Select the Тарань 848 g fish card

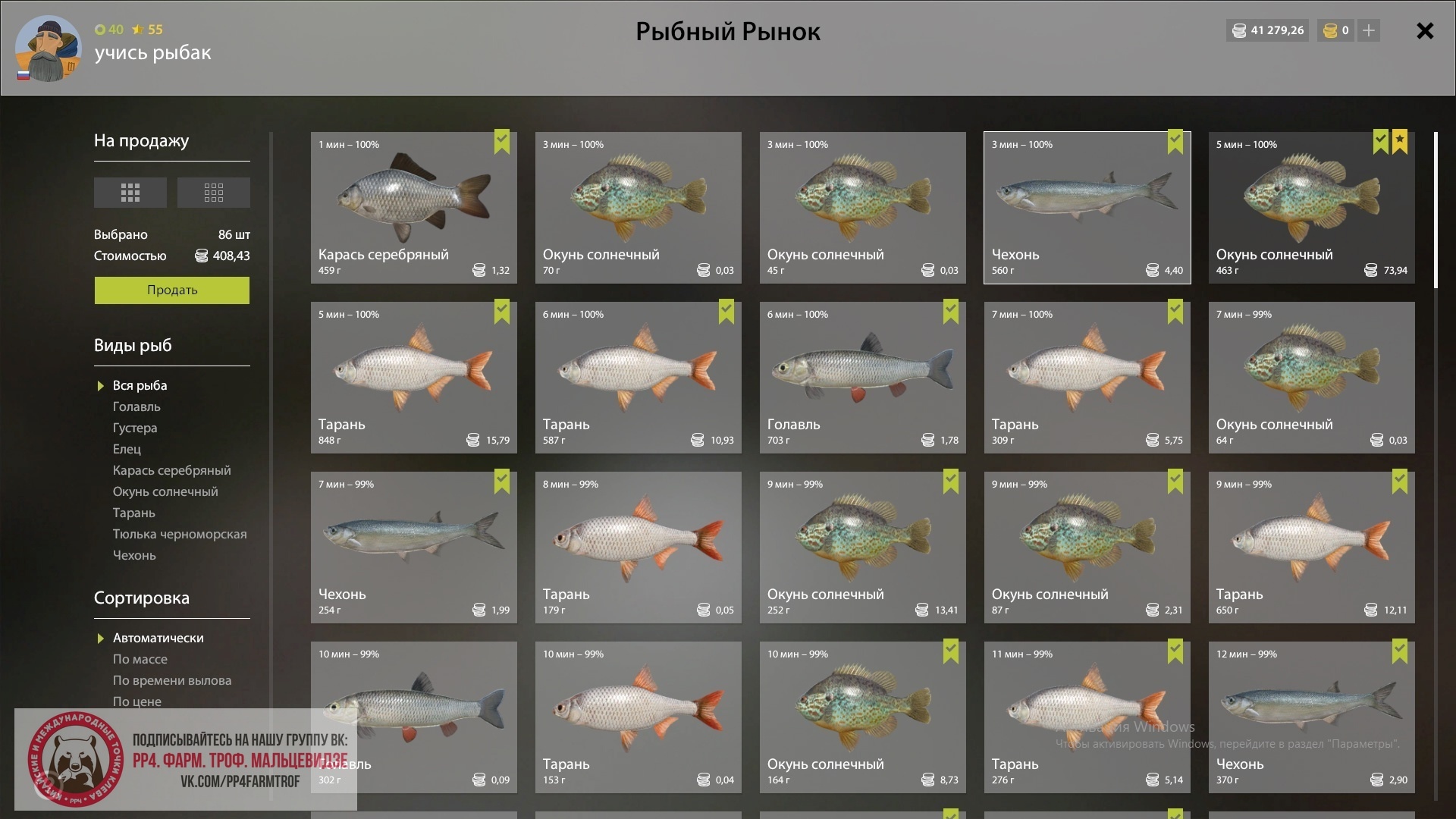[x=414, y=378]
